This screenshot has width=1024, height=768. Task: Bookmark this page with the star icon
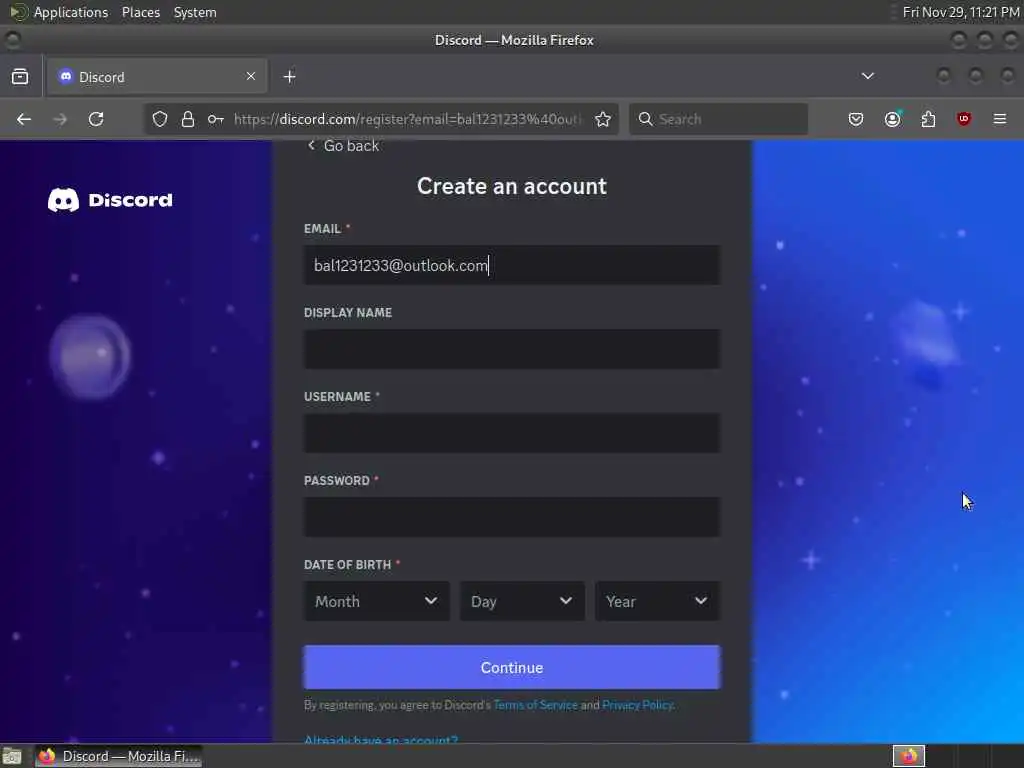[603, 119]
